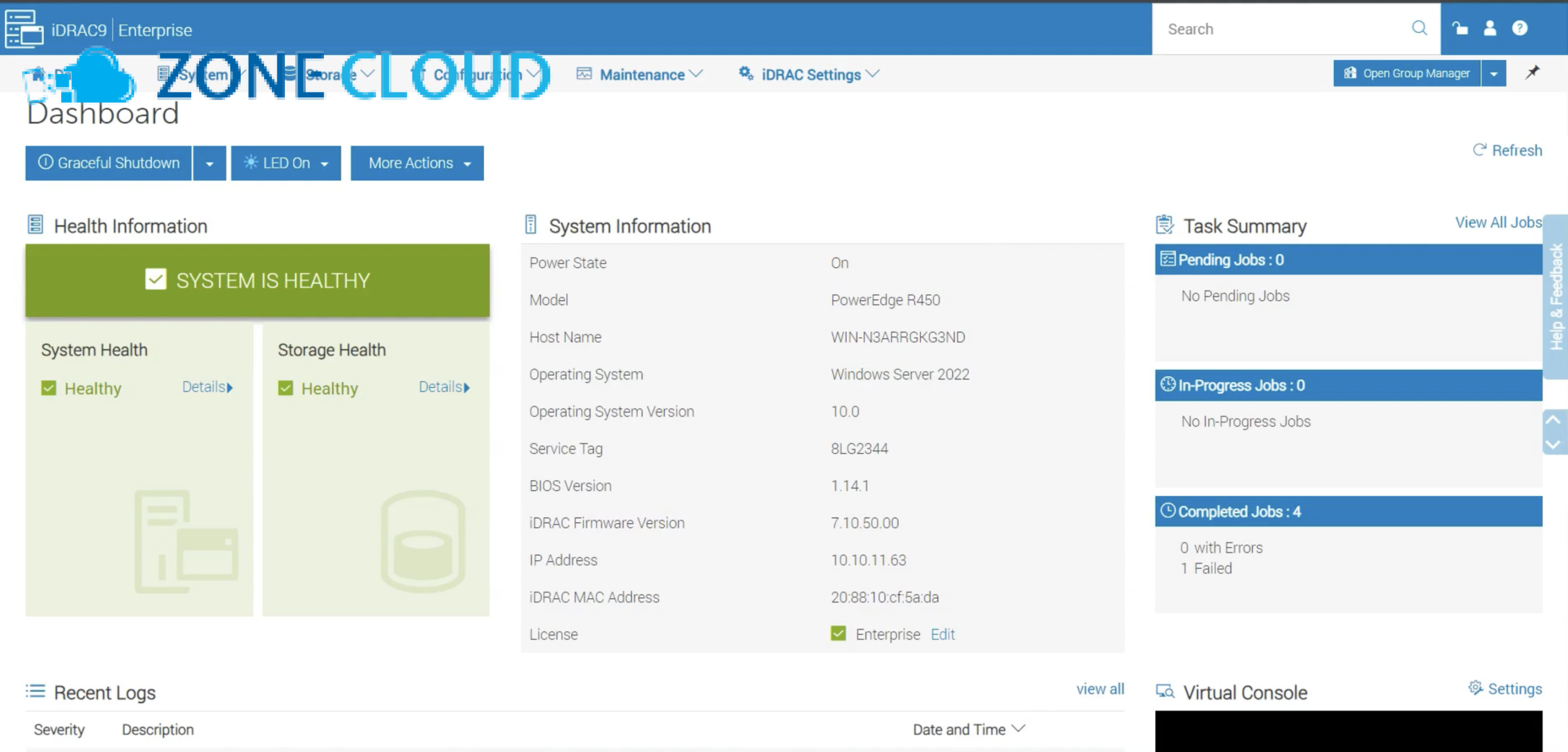Click the In-Progress Jobs clock icon
The height and width of the screenshot is (752, 1568).
1168,384
